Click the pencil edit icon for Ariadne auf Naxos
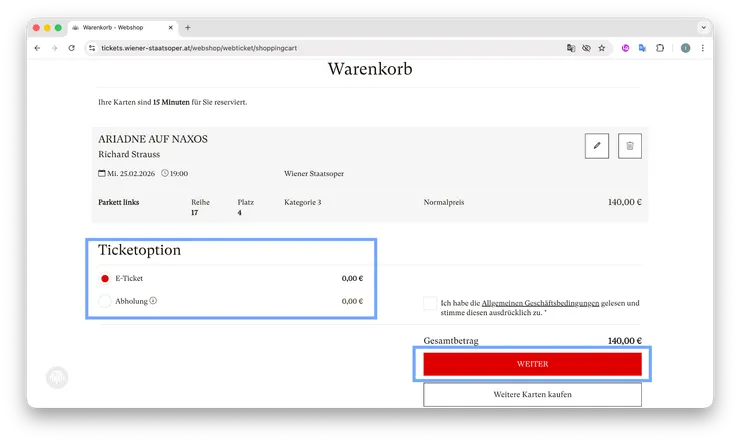740x443 pixels. (x=597, y=146)
